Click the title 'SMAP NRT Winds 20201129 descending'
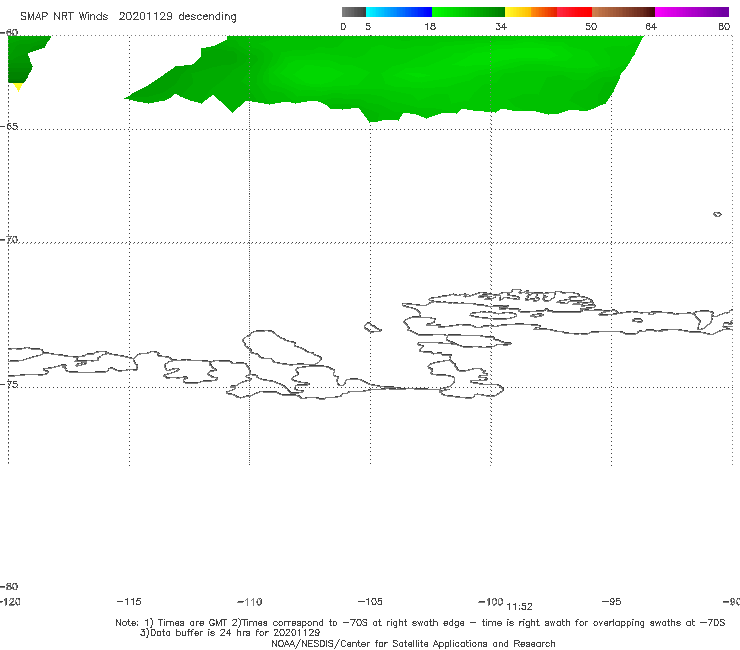740x650 pixels. point(128,16)
